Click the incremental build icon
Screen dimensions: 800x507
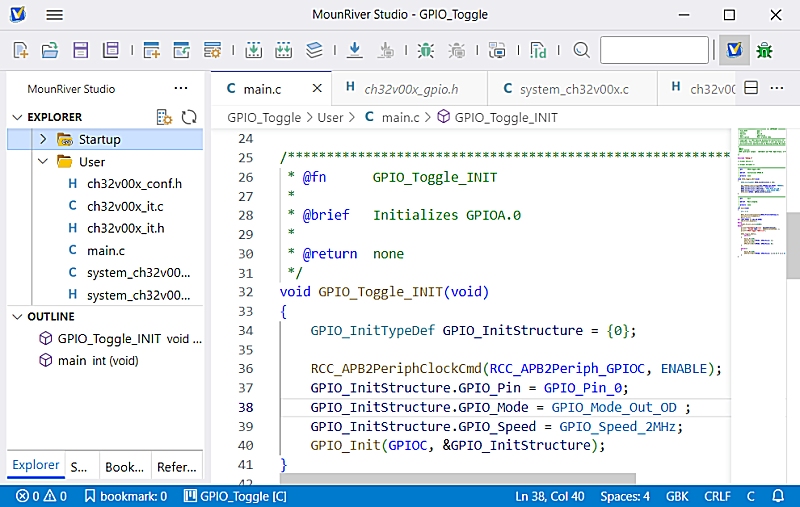(x=253, y=50)
